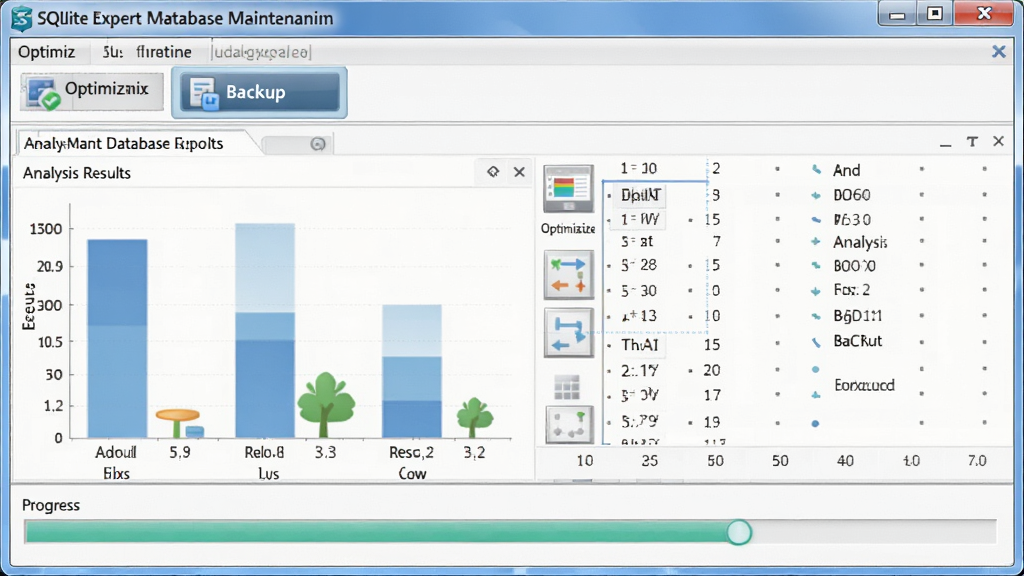1024x576 pixels.
Task: Click the Optimize chart icon in sidebar
Action: point(568,189)
